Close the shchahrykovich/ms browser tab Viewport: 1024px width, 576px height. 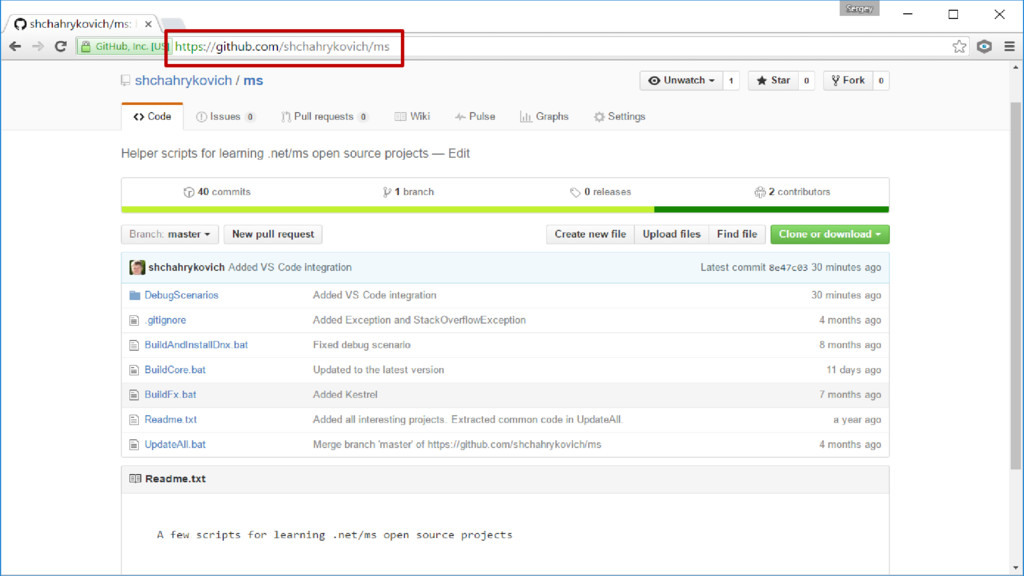click(148, 24)
